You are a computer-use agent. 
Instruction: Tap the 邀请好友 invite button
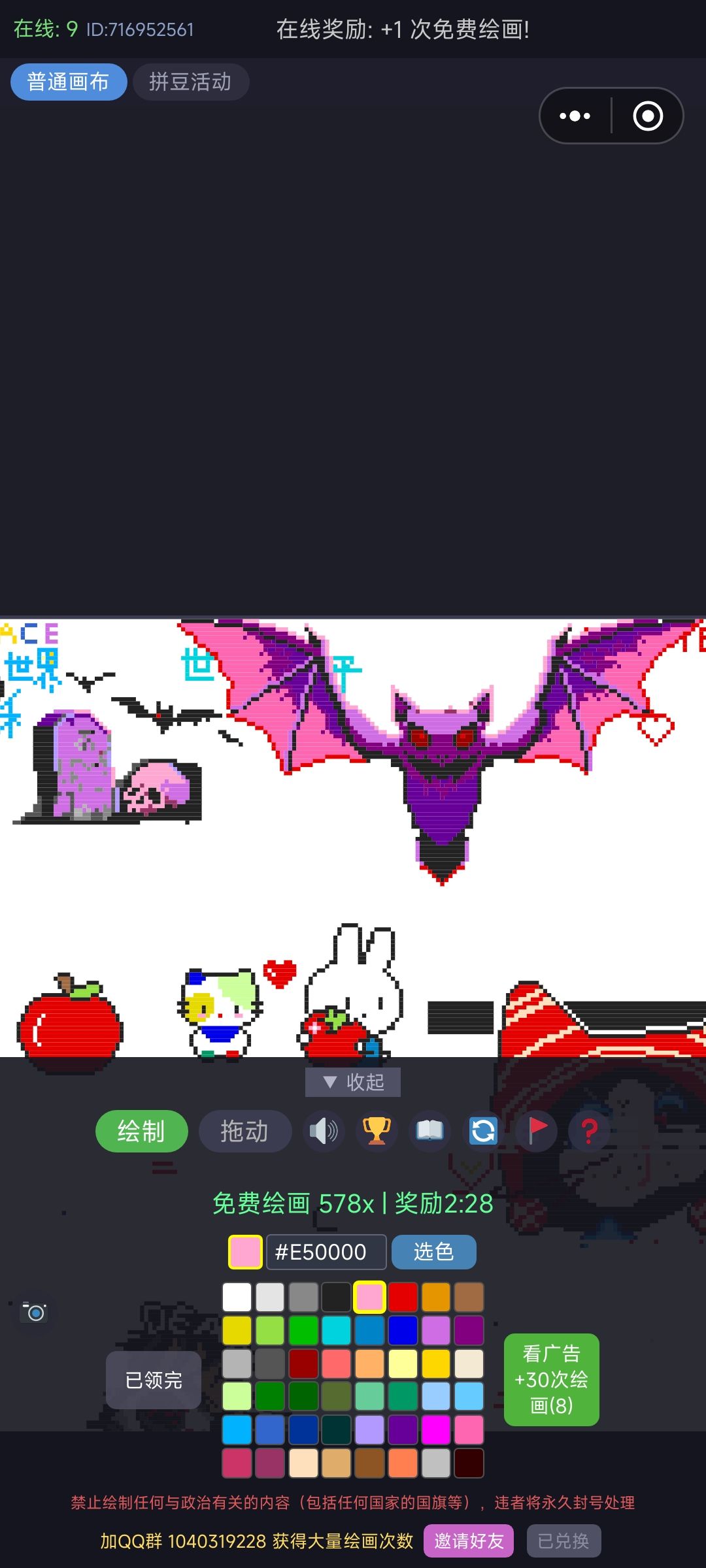pos(469,1541)
